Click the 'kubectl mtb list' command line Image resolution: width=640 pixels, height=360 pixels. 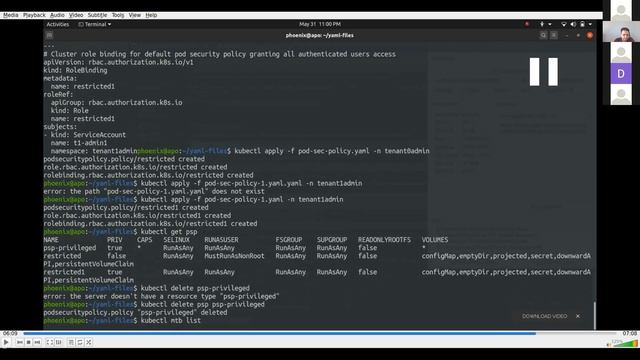coord(171,321)
